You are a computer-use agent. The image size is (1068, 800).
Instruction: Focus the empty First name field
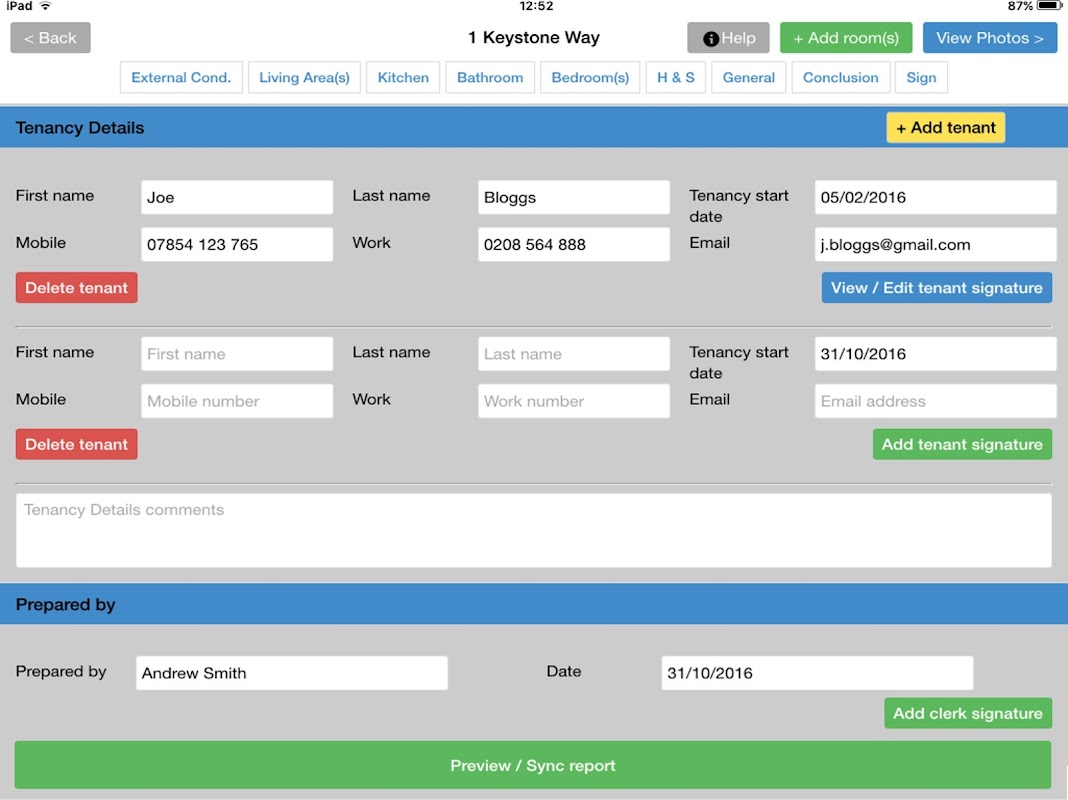[x=237, y=354]
